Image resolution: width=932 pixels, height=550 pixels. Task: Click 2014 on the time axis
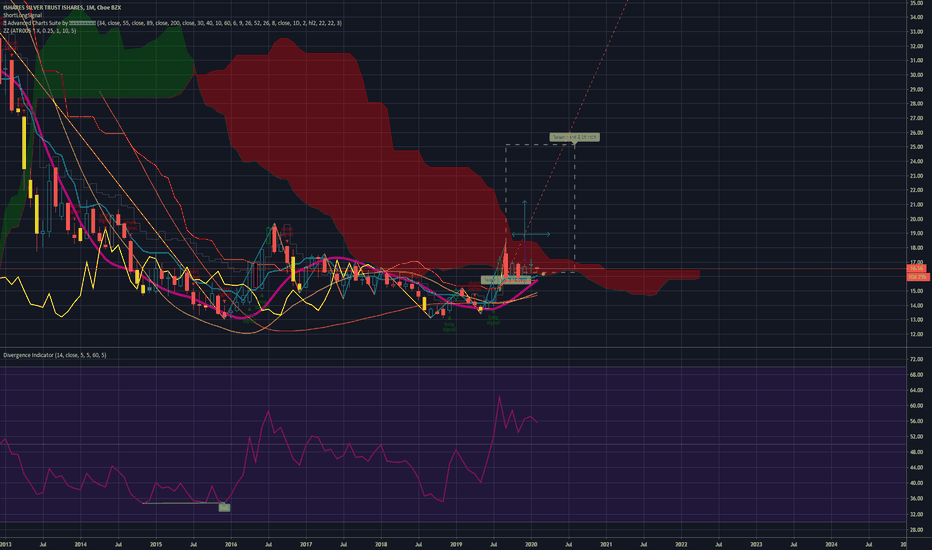pyautogui.click(x=81, y=544)
